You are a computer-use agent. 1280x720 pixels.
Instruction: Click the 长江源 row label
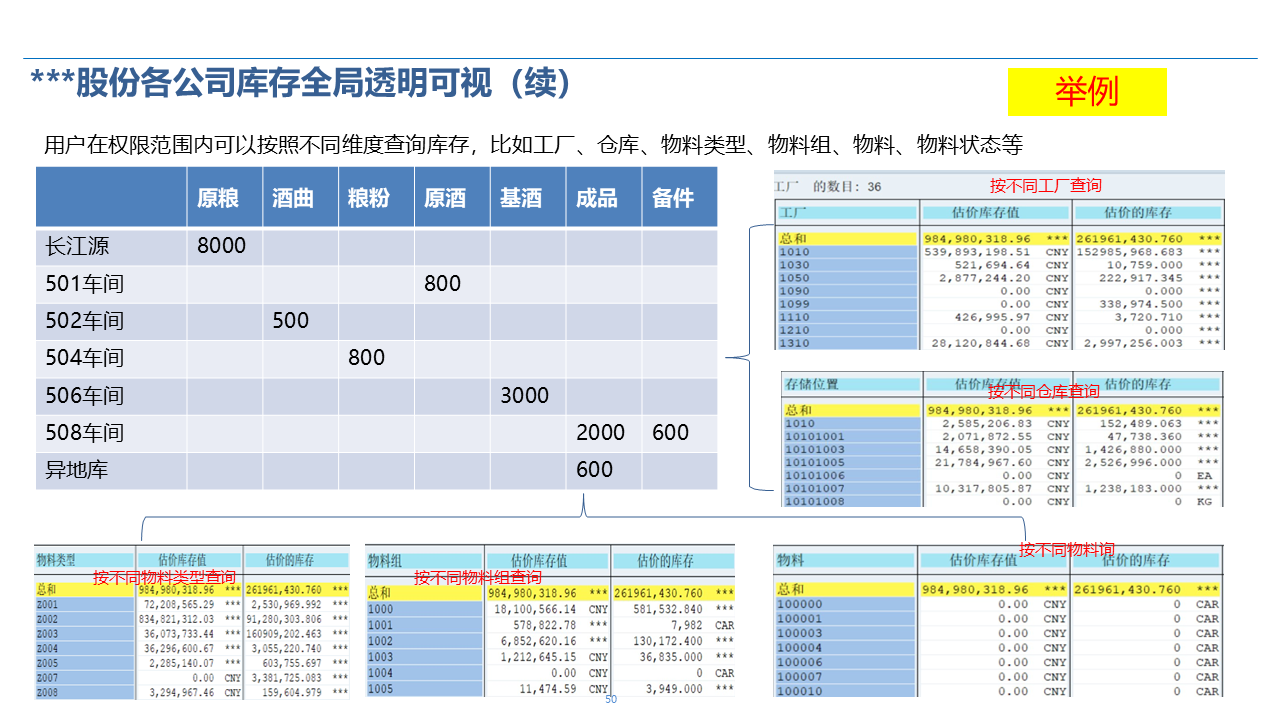point(77,246)
